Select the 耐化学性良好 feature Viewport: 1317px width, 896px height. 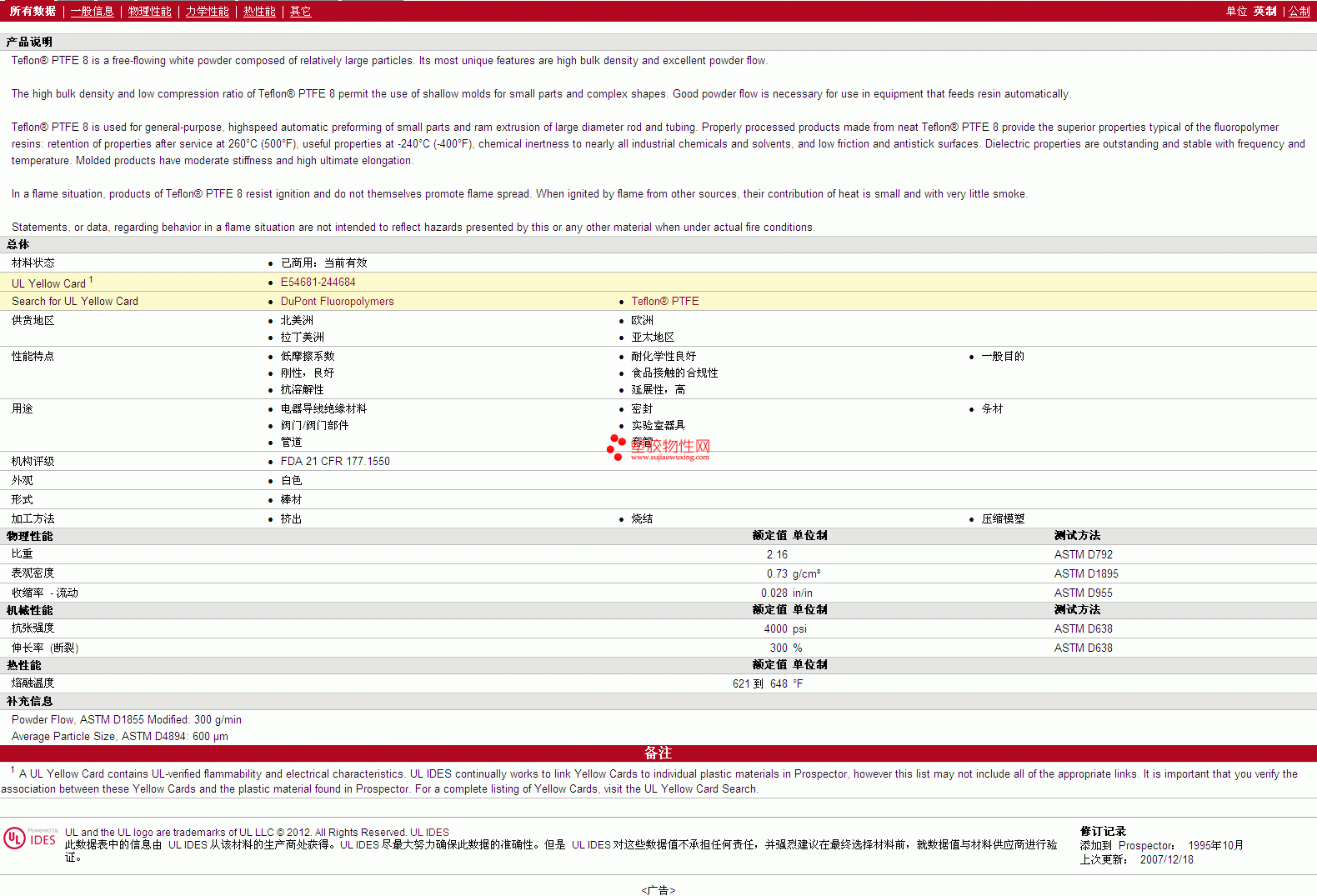[664, 357]
